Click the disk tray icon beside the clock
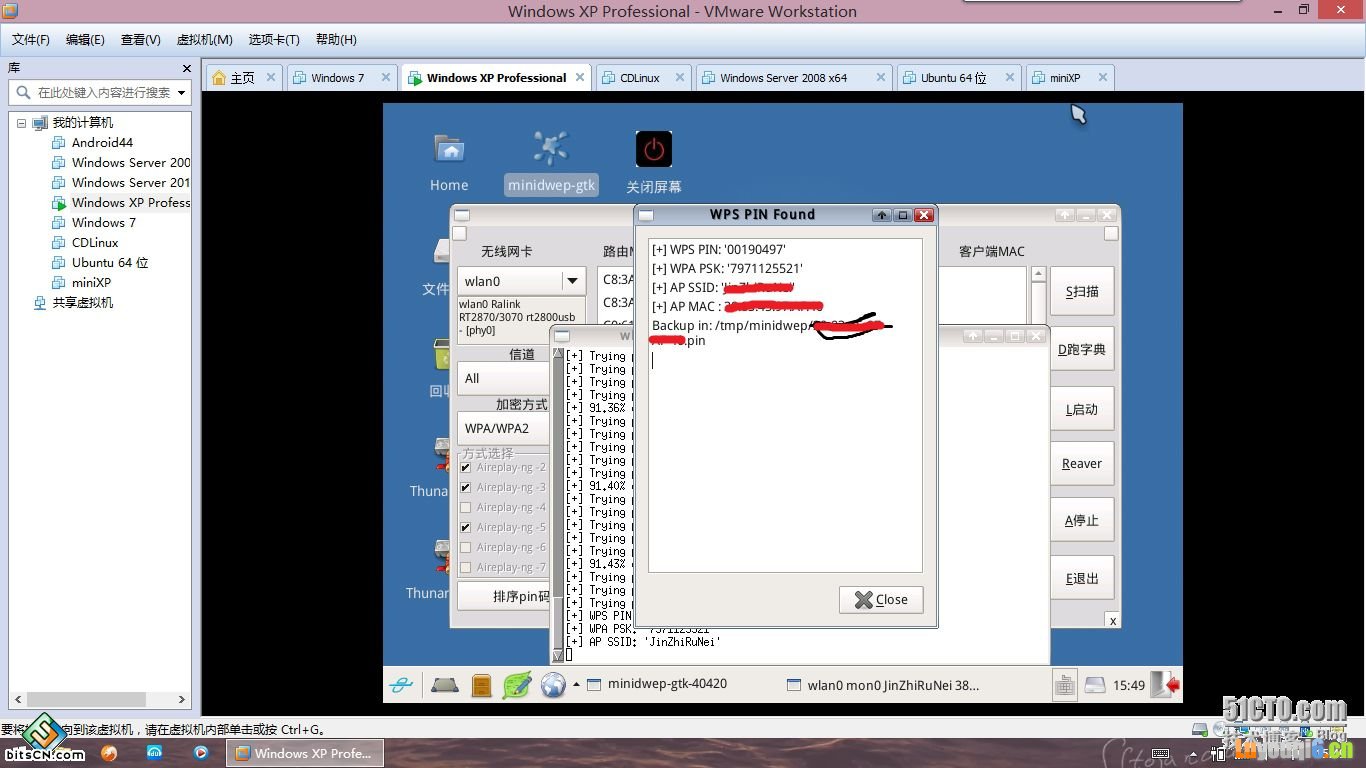The width and height of the screenshot is (1366, 768). 1096,685
